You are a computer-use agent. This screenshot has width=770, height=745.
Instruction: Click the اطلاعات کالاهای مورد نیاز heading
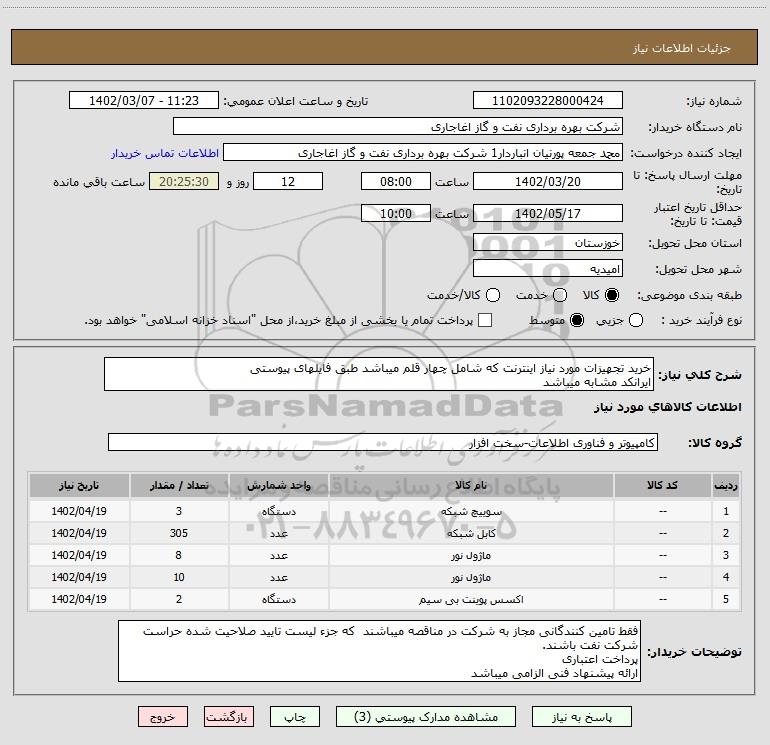click(667, 407)
